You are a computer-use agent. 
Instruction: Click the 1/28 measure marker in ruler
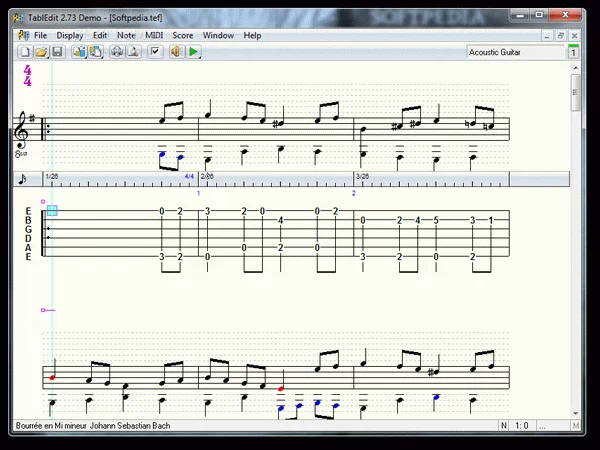pos(52,176)
